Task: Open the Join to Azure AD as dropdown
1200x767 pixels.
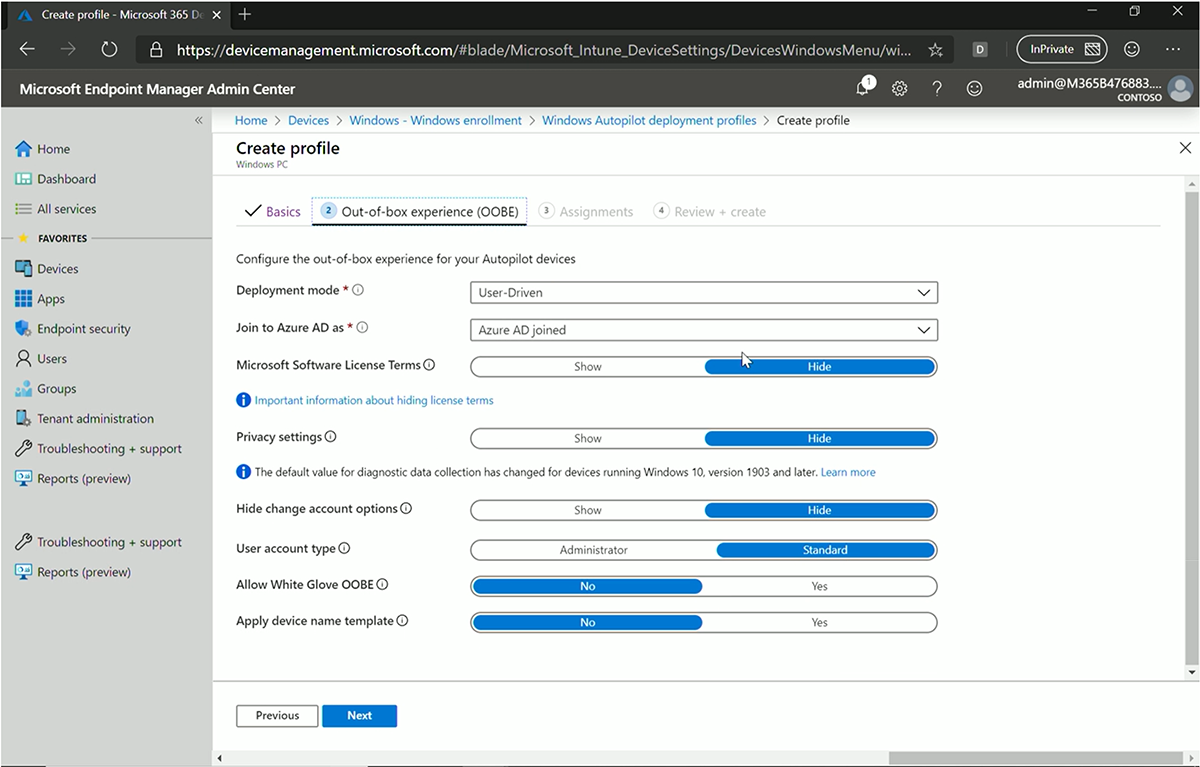Action: coord(703,330)
